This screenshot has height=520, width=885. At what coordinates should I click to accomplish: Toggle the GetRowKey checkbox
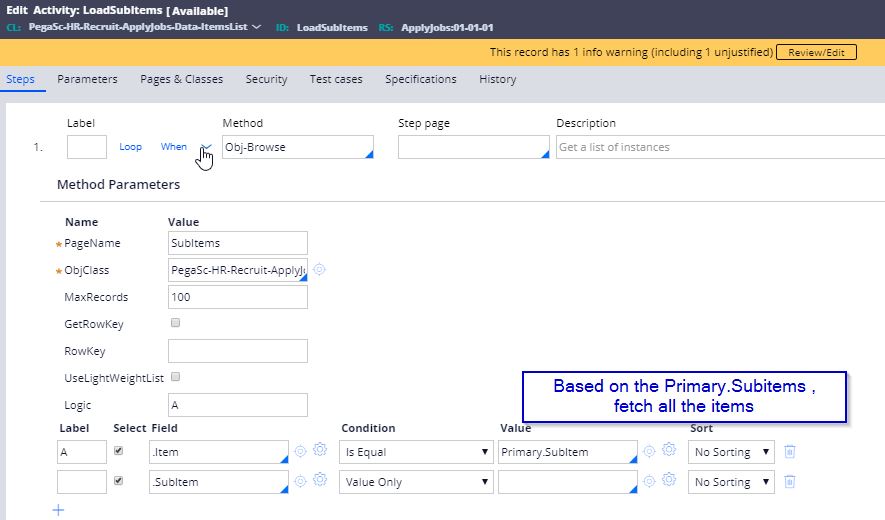coord(176,323)
